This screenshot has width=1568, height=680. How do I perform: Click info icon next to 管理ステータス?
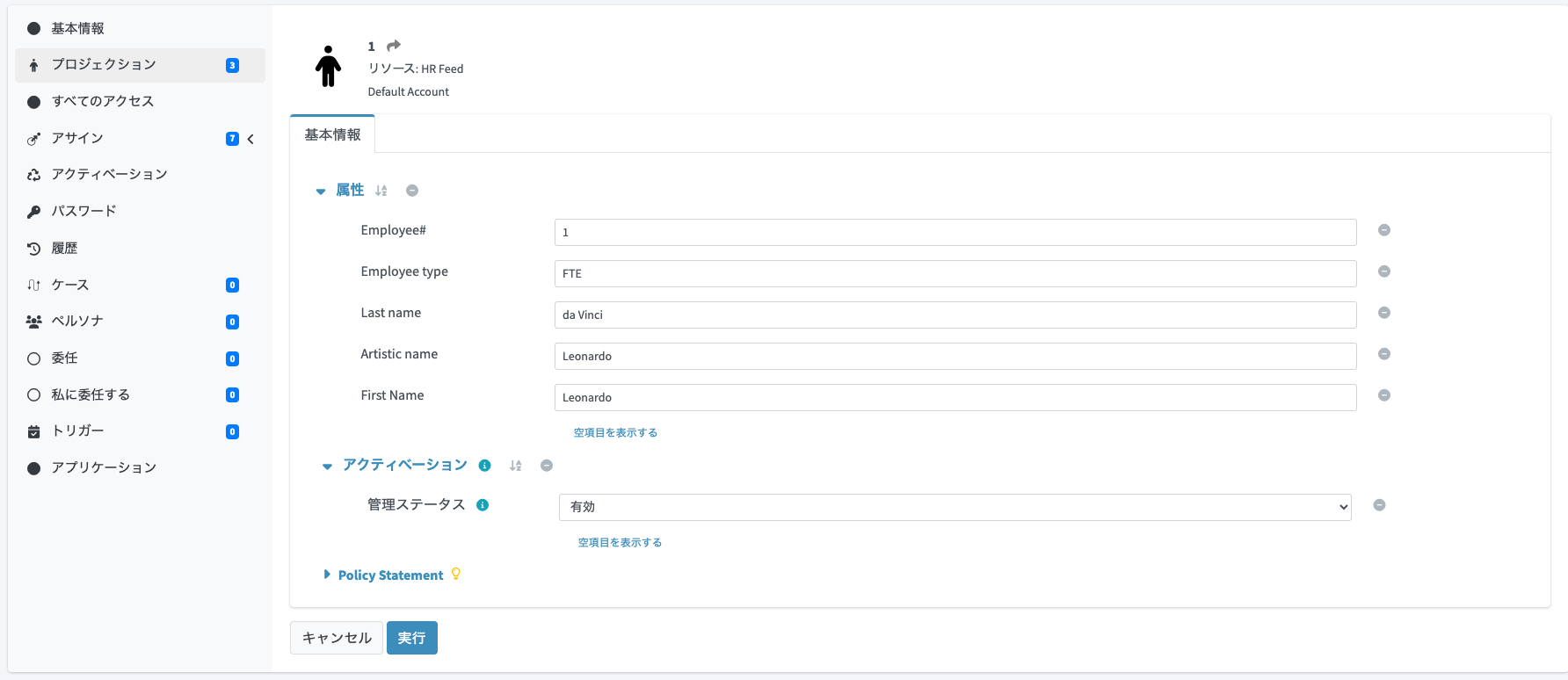coord(483,505)
